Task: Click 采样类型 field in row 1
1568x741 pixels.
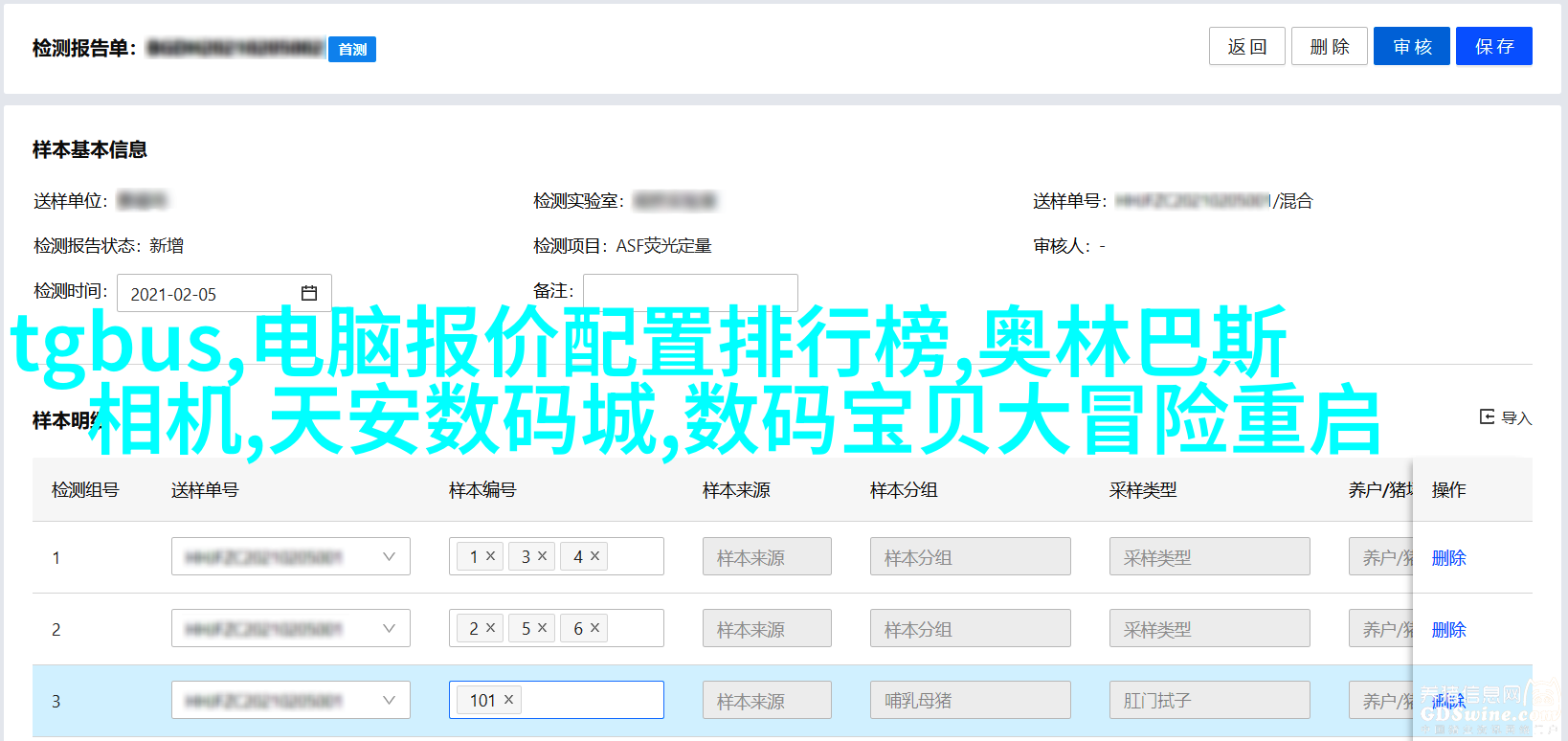Action: click(1210, 556)
